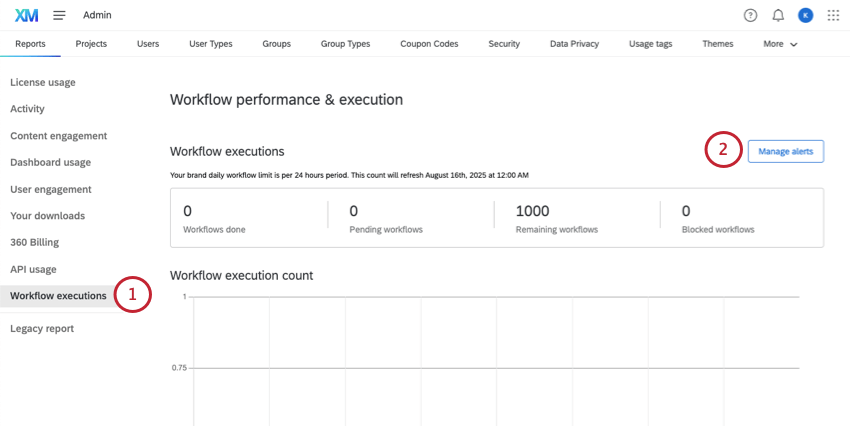Viewport: 850px width, 426px height.
Task: Open Dashboard usage report
Action: (x=50, y=162)
